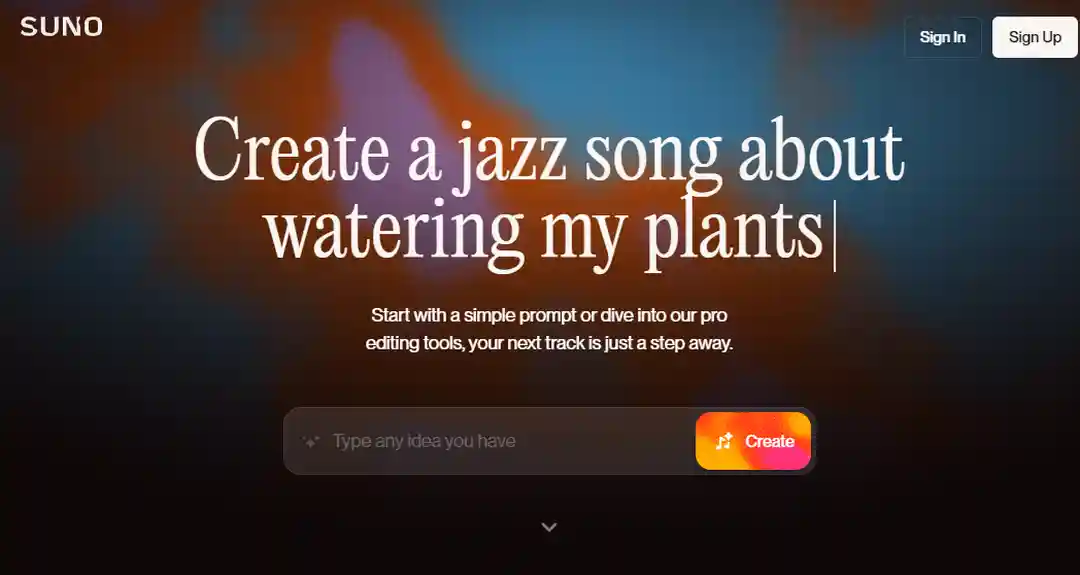1080x575 pixels.
Task: Click the word 'Create' in the headline
Action: pos(292,153)
